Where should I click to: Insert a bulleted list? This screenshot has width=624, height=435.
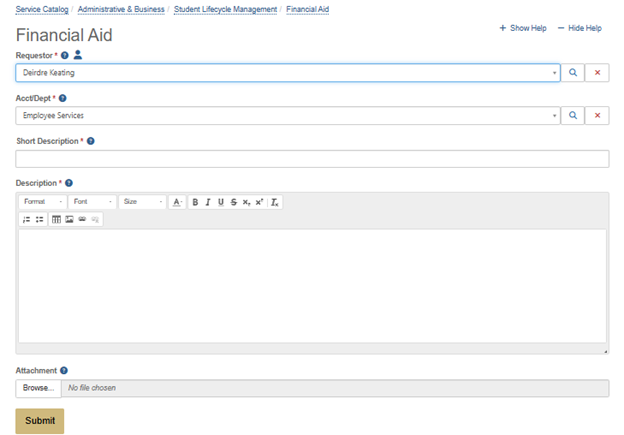(x=39, y=219)
